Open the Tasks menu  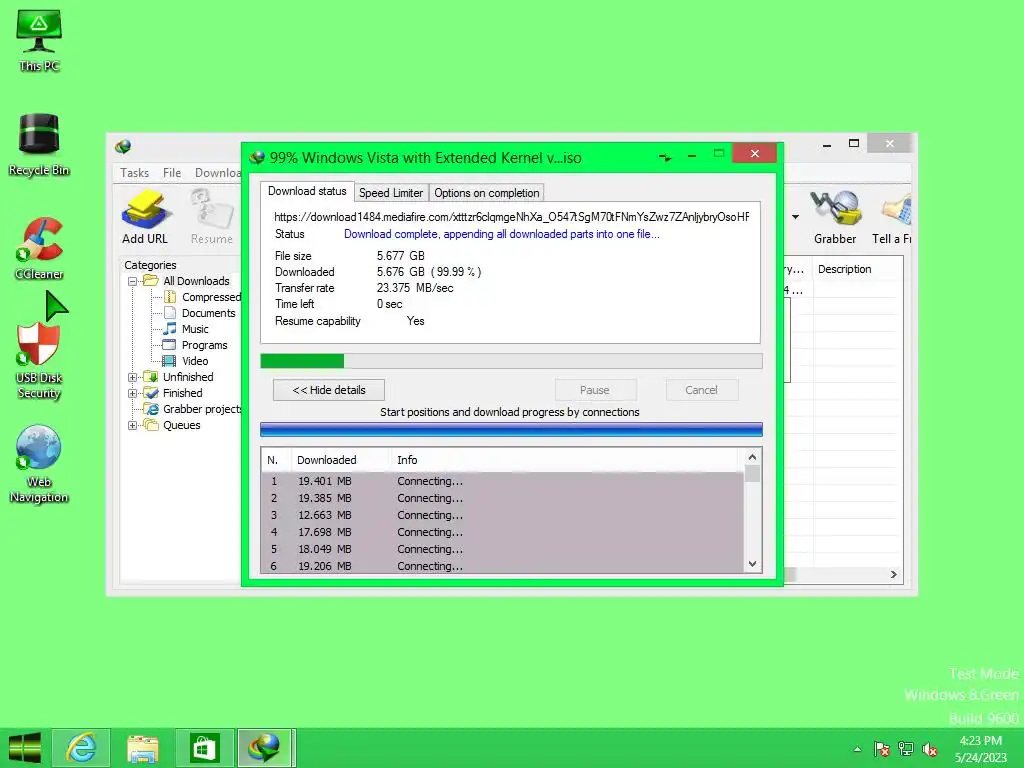tap(135, 172)
